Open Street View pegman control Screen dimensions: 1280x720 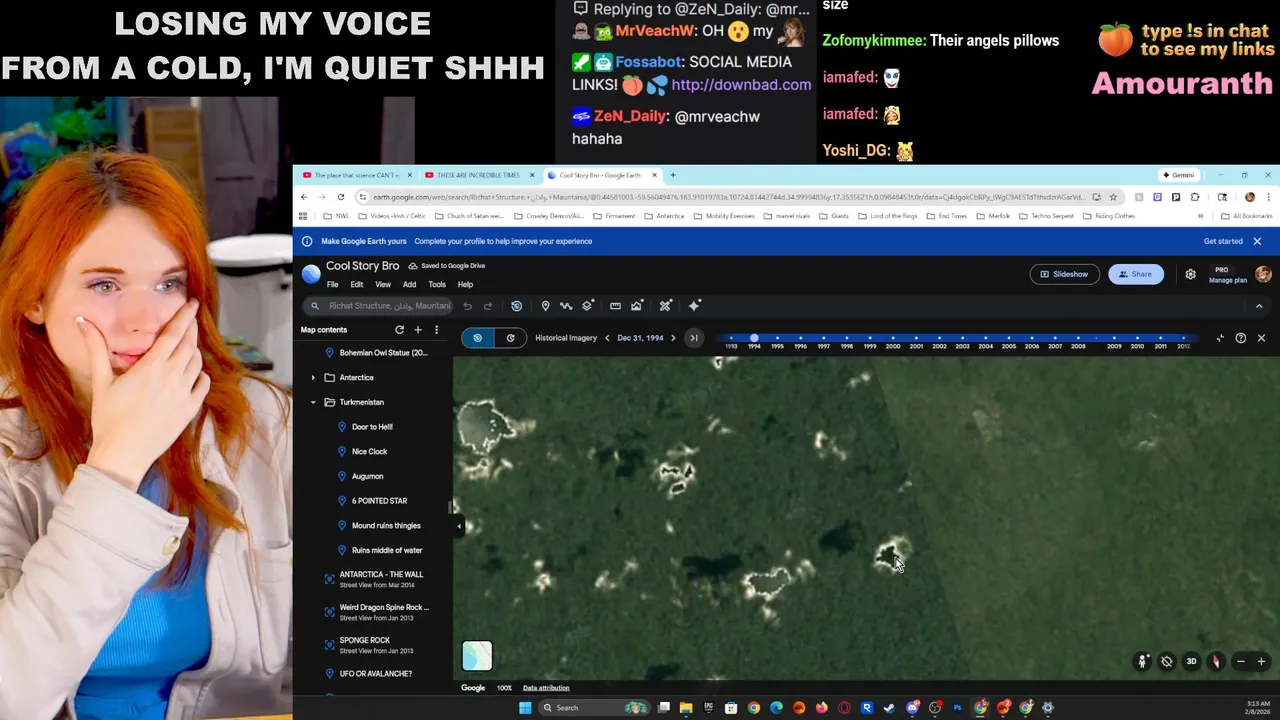coord(1143,662)
